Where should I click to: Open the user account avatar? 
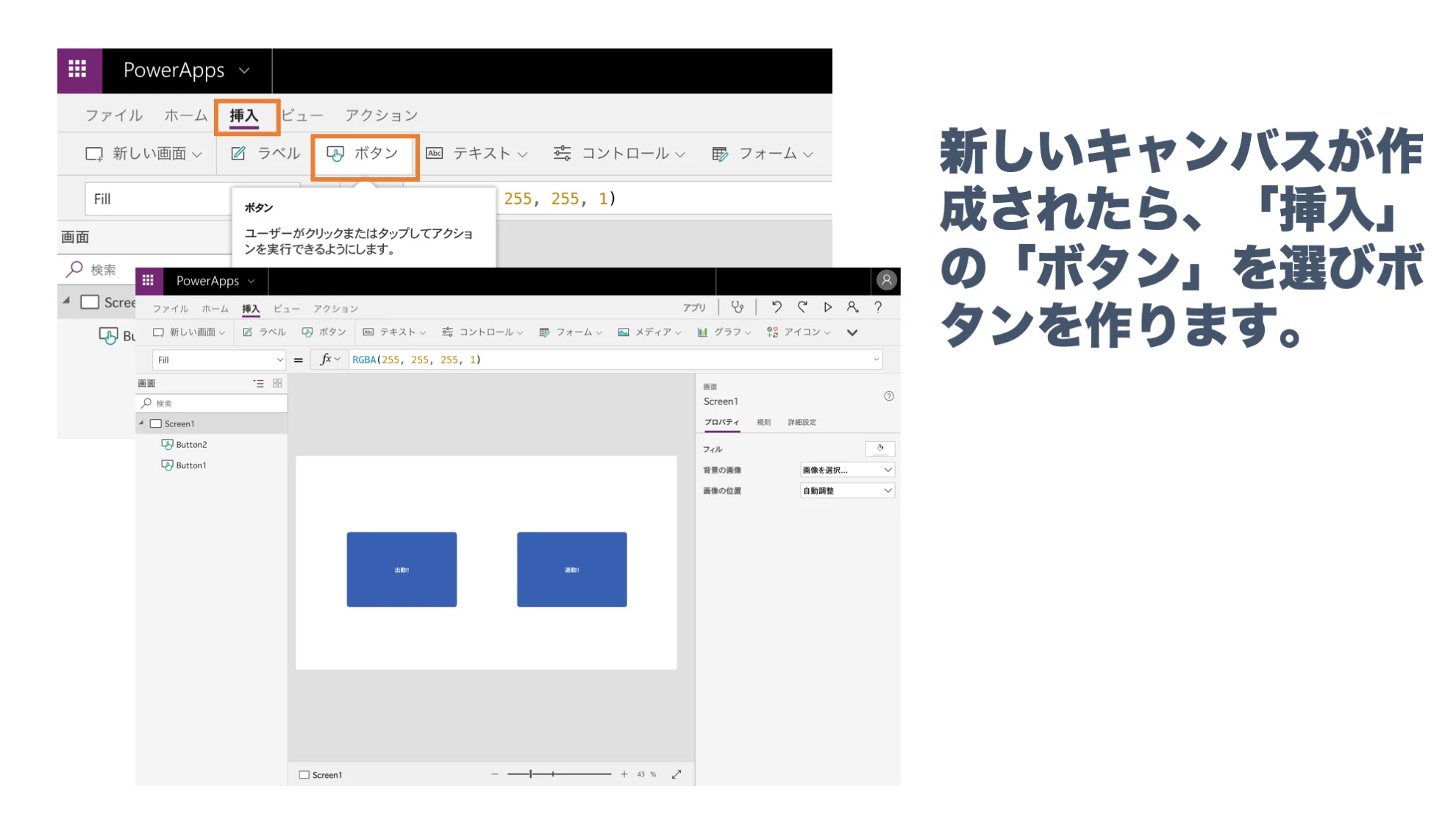pos(887,280)
